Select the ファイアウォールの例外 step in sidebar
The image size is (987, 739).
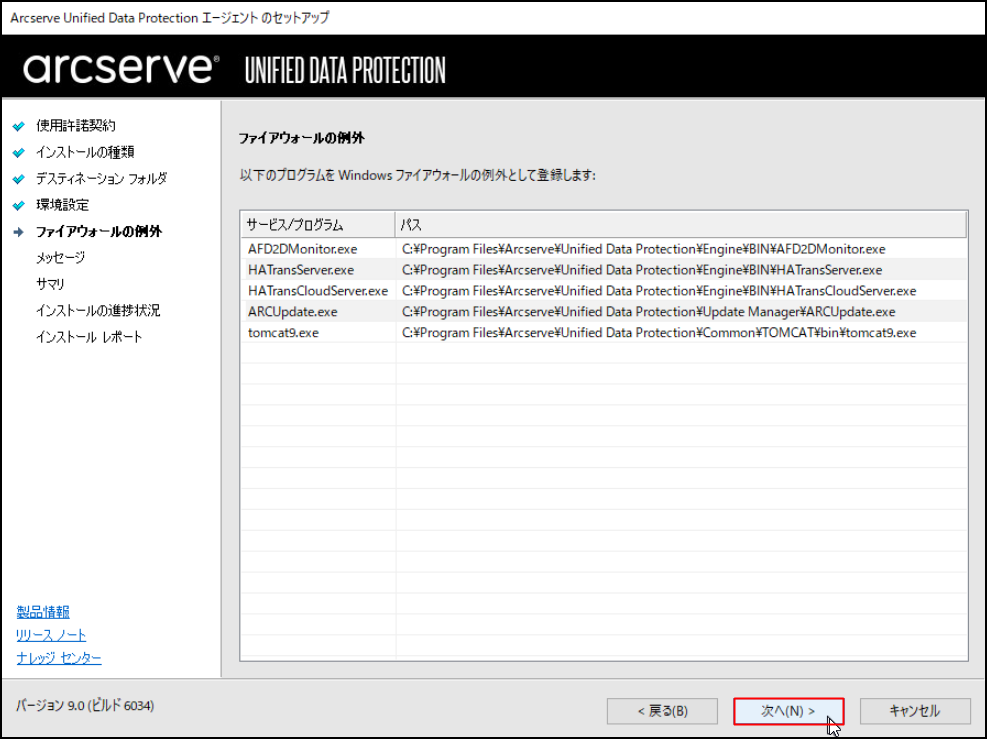click(99, 232)
